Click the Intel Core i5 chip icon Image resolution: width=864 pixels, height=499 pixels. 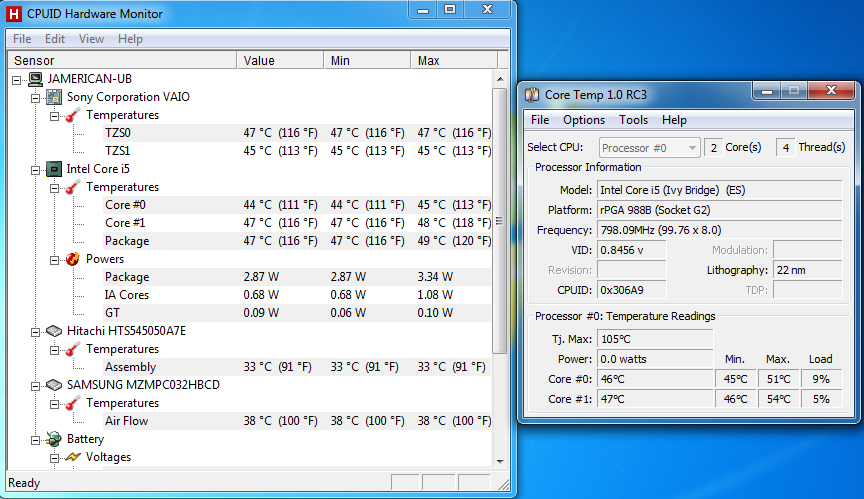[x=54, y=169]
